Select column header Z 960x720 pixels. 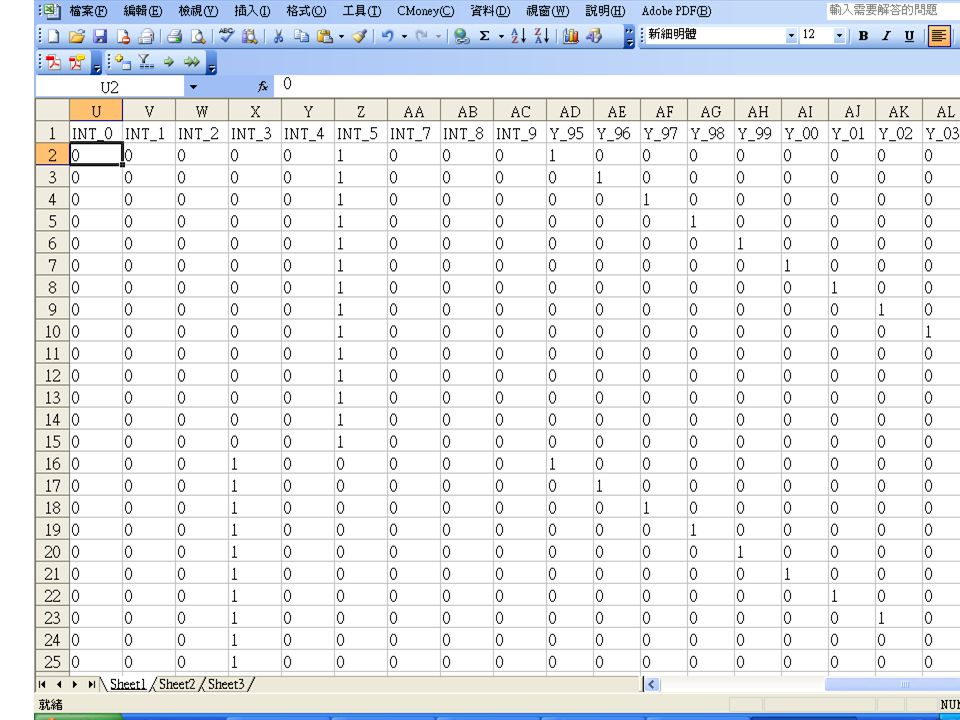coord(361,111)
